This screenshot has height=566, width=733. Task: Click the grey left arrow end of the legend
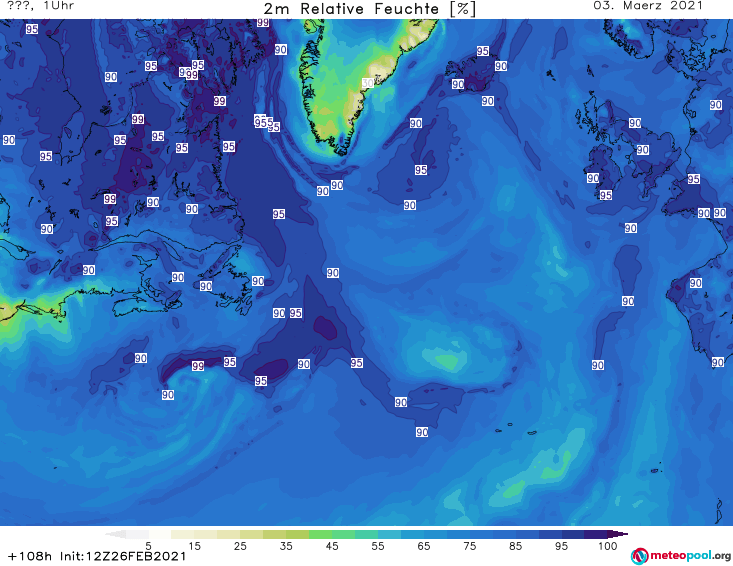[116, 534]
